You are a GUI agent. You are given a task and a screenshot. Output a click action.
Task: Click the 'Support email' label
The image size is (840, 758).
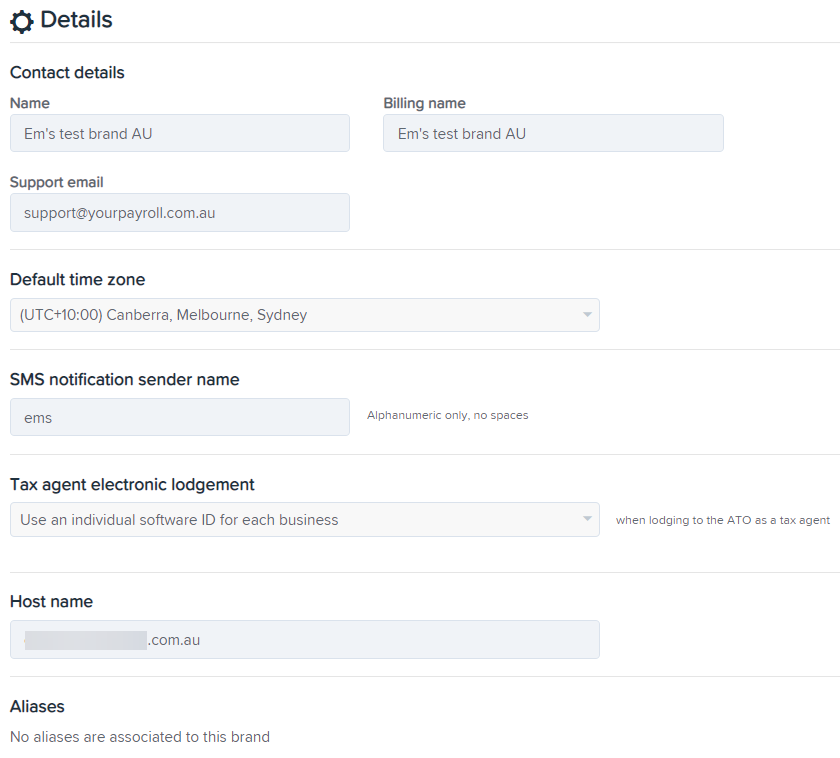pos(57,182)
